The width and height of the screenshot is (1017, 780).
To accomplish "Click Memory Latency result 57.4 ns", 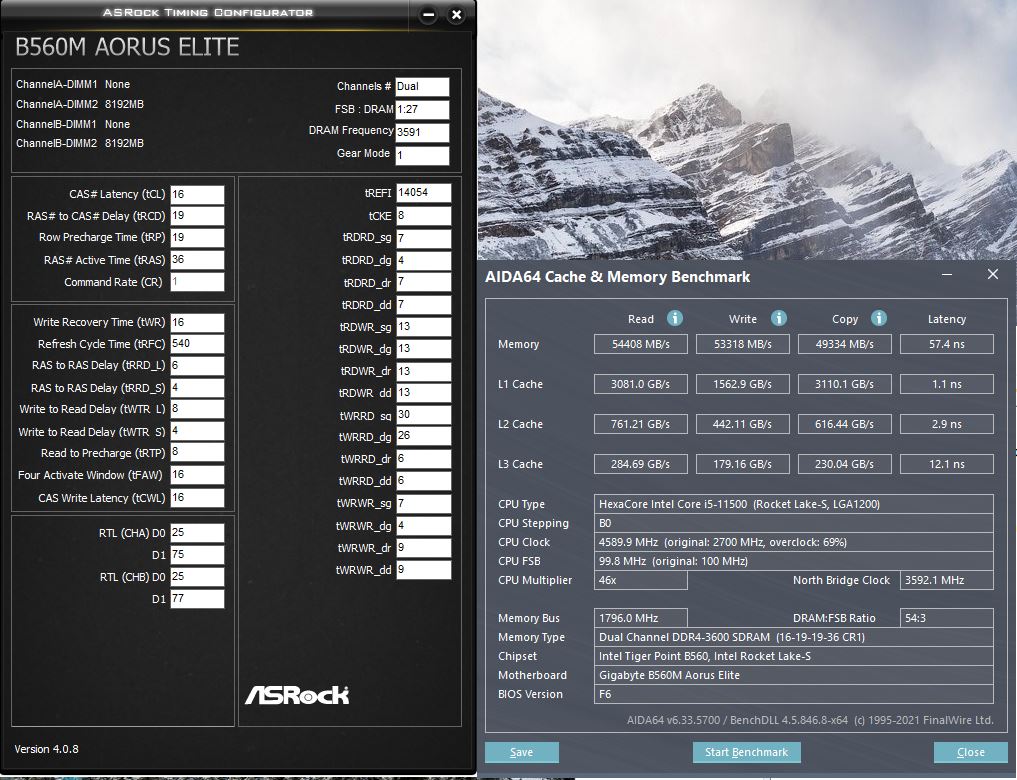I will [947, 344].
